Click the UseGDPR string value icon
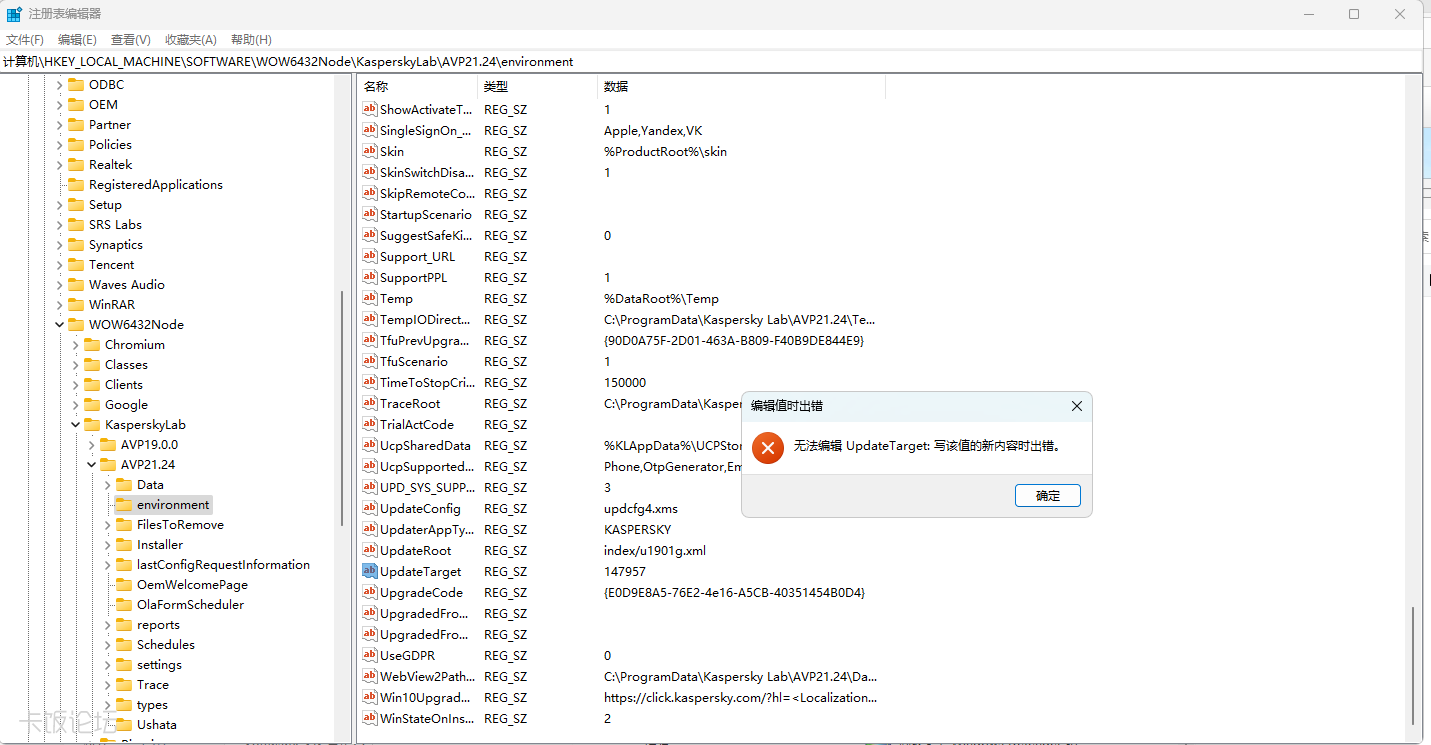 369,656
